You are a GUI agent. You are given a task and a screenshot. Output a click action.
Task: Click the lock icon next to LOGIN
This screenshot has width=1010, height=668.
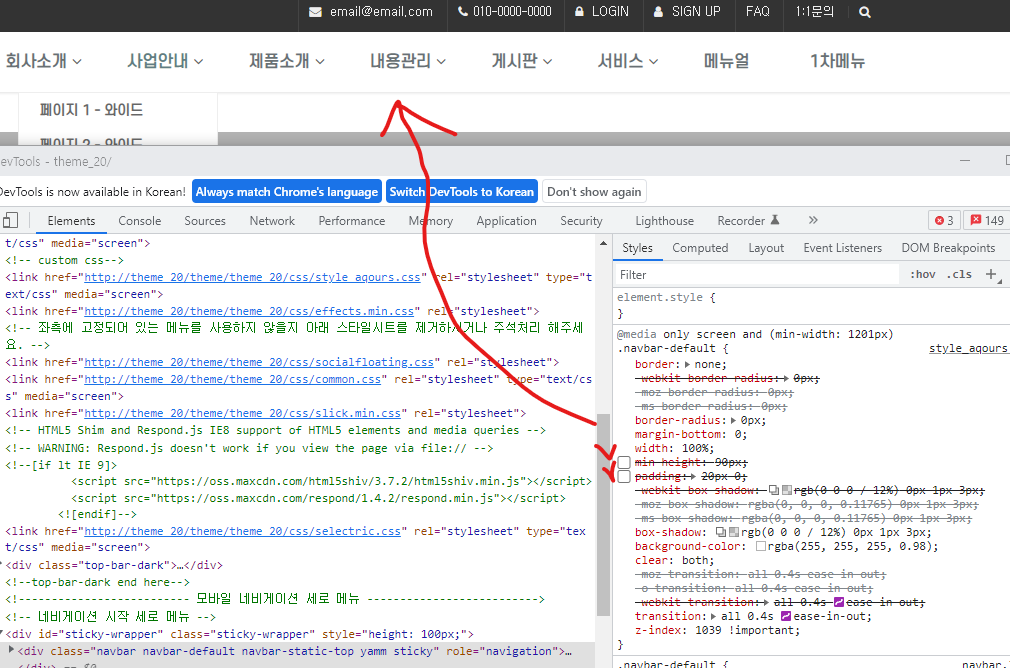coord(579,11)
